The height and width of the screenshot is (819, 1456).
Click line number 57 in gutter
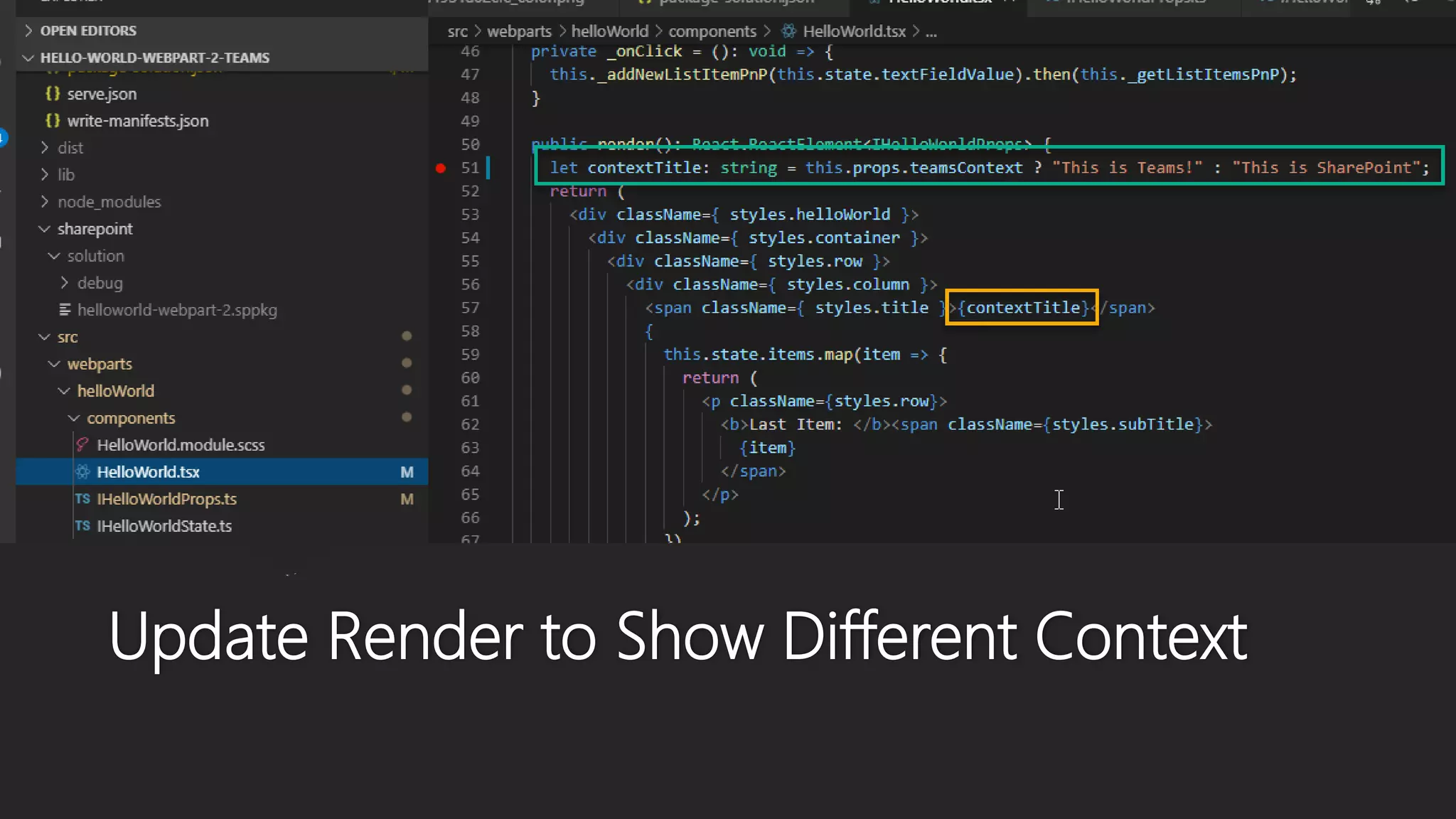pos(470,308)
